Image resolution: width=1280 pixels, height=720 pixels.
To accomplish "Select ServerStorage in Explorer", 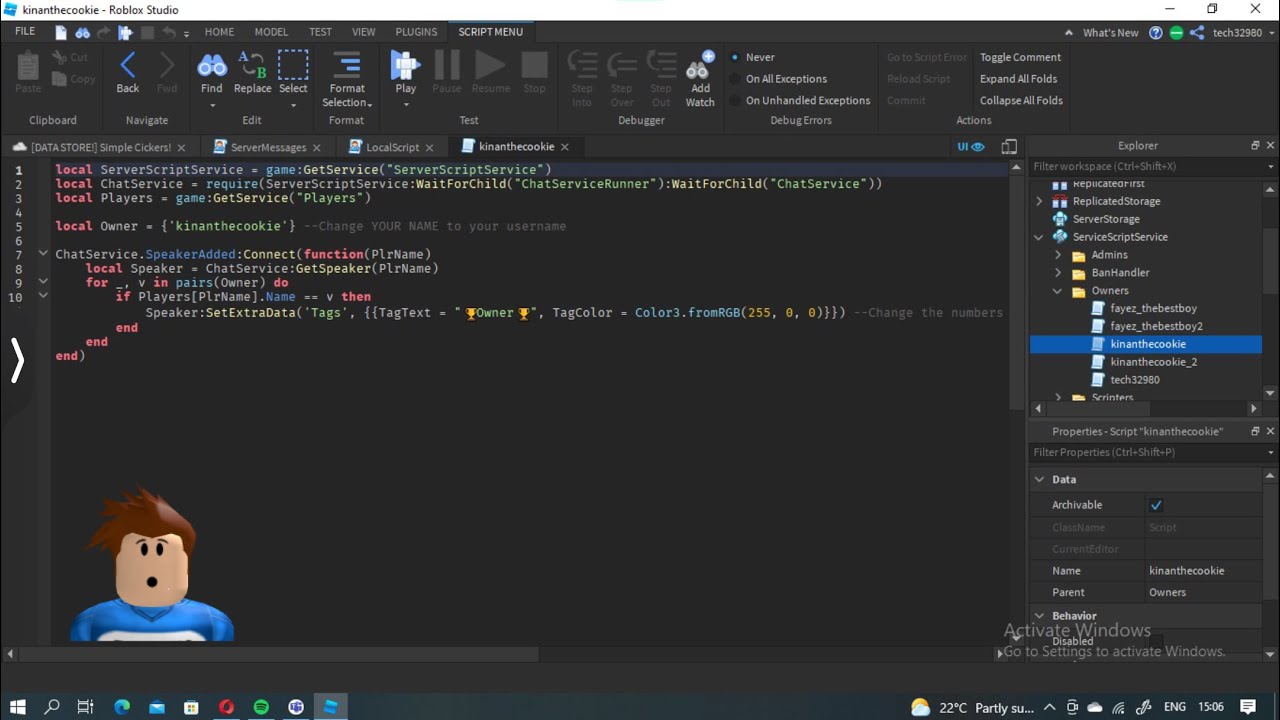I will tap(1105, 219).
